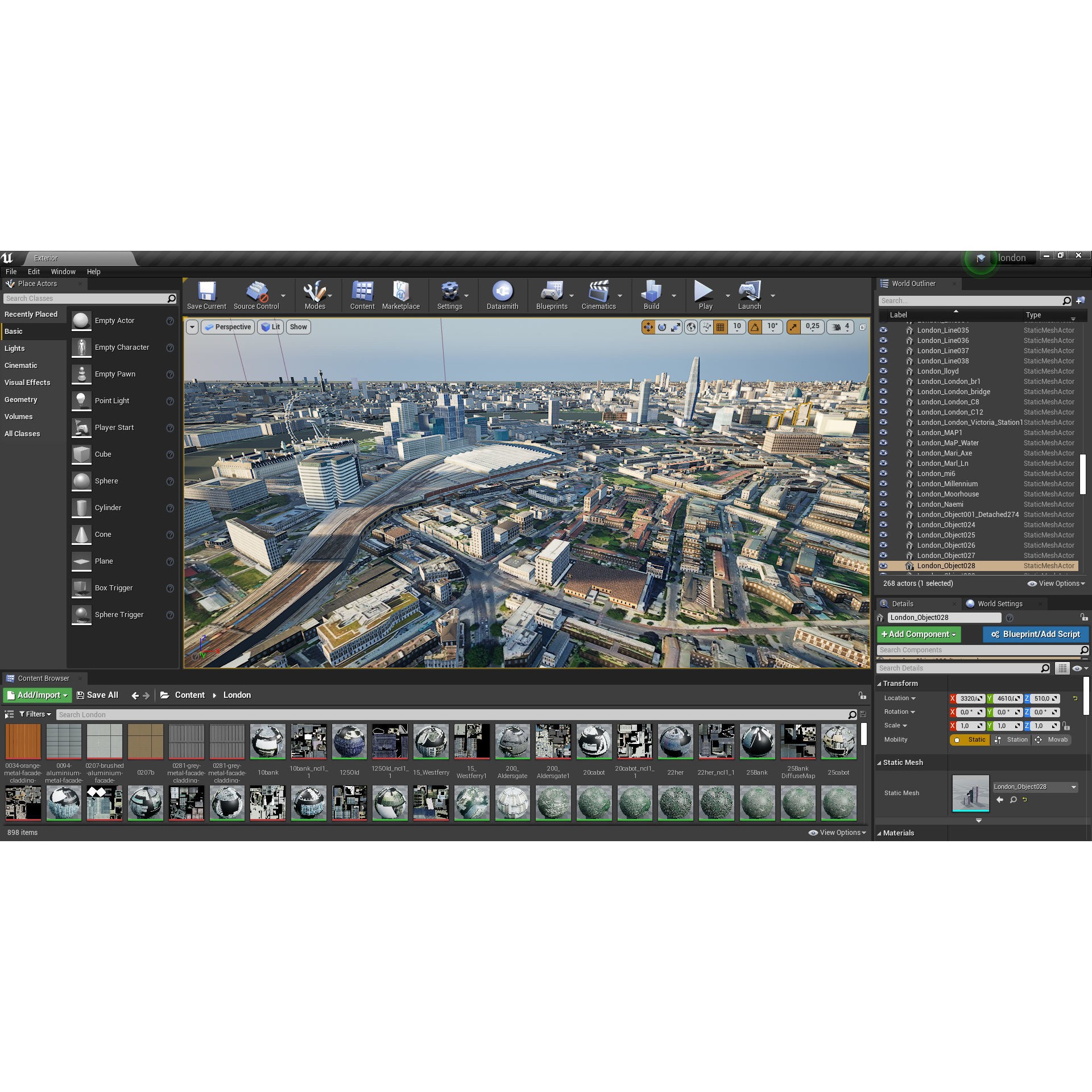Open the Window menu
The height and width of the screenshot is (1092, 1092).
[63, 271]
